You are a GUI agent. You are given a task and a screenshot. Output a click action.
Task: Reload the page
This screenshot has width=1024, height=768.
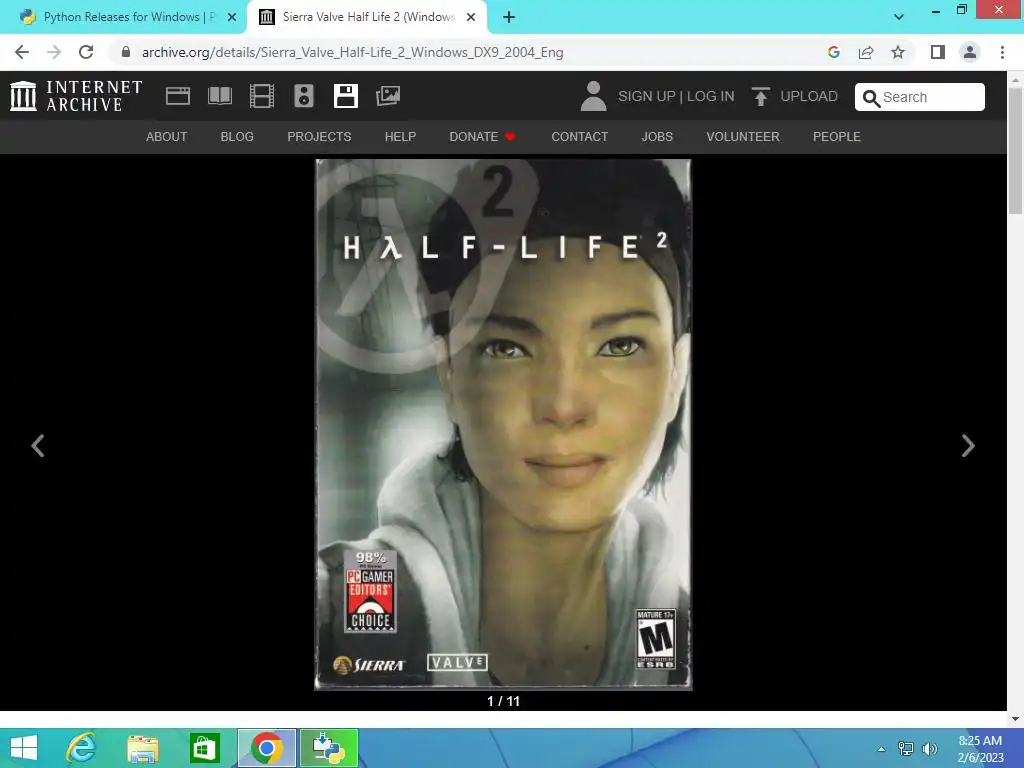pyautogui.click(x=86, y=52)
